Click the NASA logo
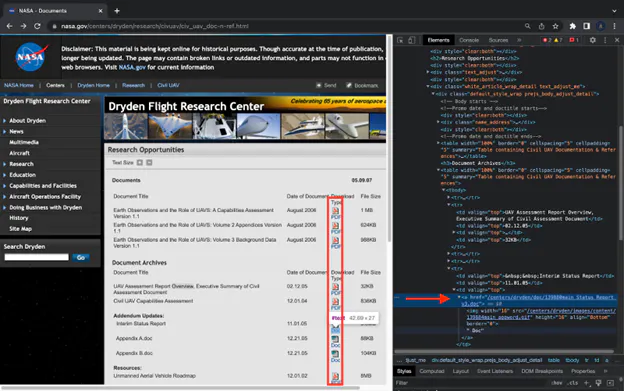The height and width of the screenshot is (391, 624). point(31,57)
